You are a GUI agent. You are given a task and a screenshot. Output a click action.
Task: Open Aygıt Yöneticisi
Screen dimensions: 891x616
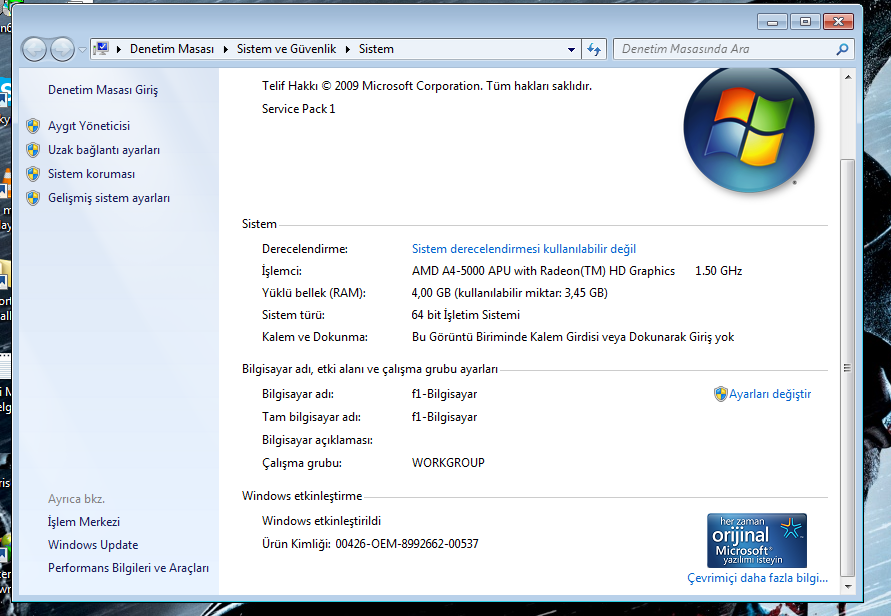coord(89,126)
